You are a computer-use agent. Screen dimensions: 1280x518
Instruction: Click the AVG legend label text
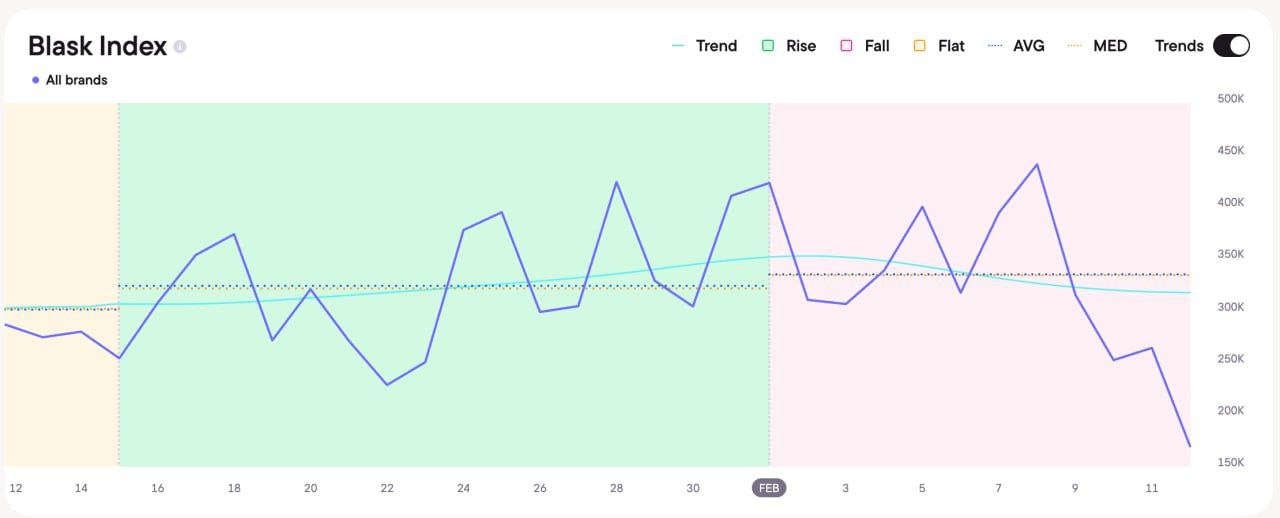tap(1029, 46)
